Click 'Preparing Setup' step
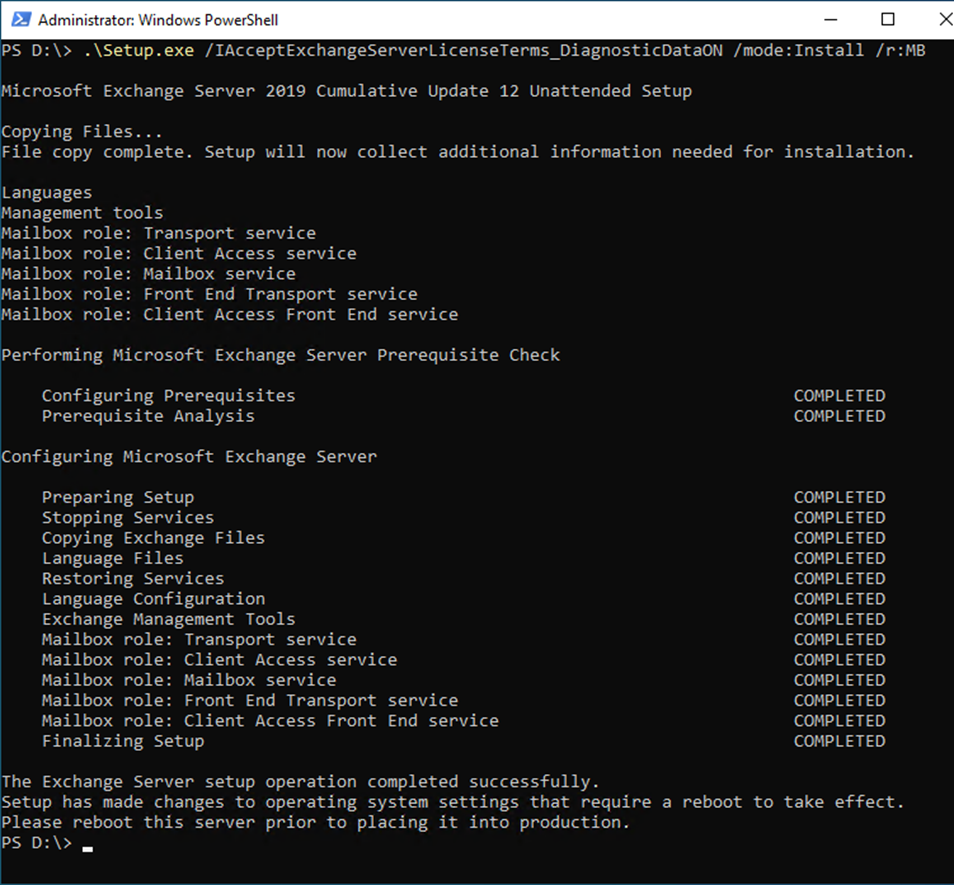 (118, 498)
